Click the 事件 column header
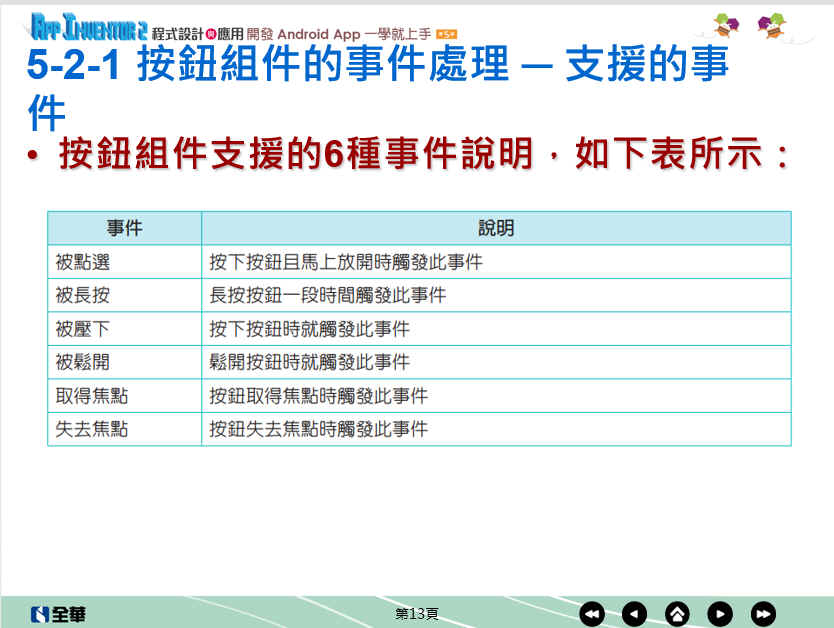This screenshot has height=628, width=834. (x=124, y=228)
